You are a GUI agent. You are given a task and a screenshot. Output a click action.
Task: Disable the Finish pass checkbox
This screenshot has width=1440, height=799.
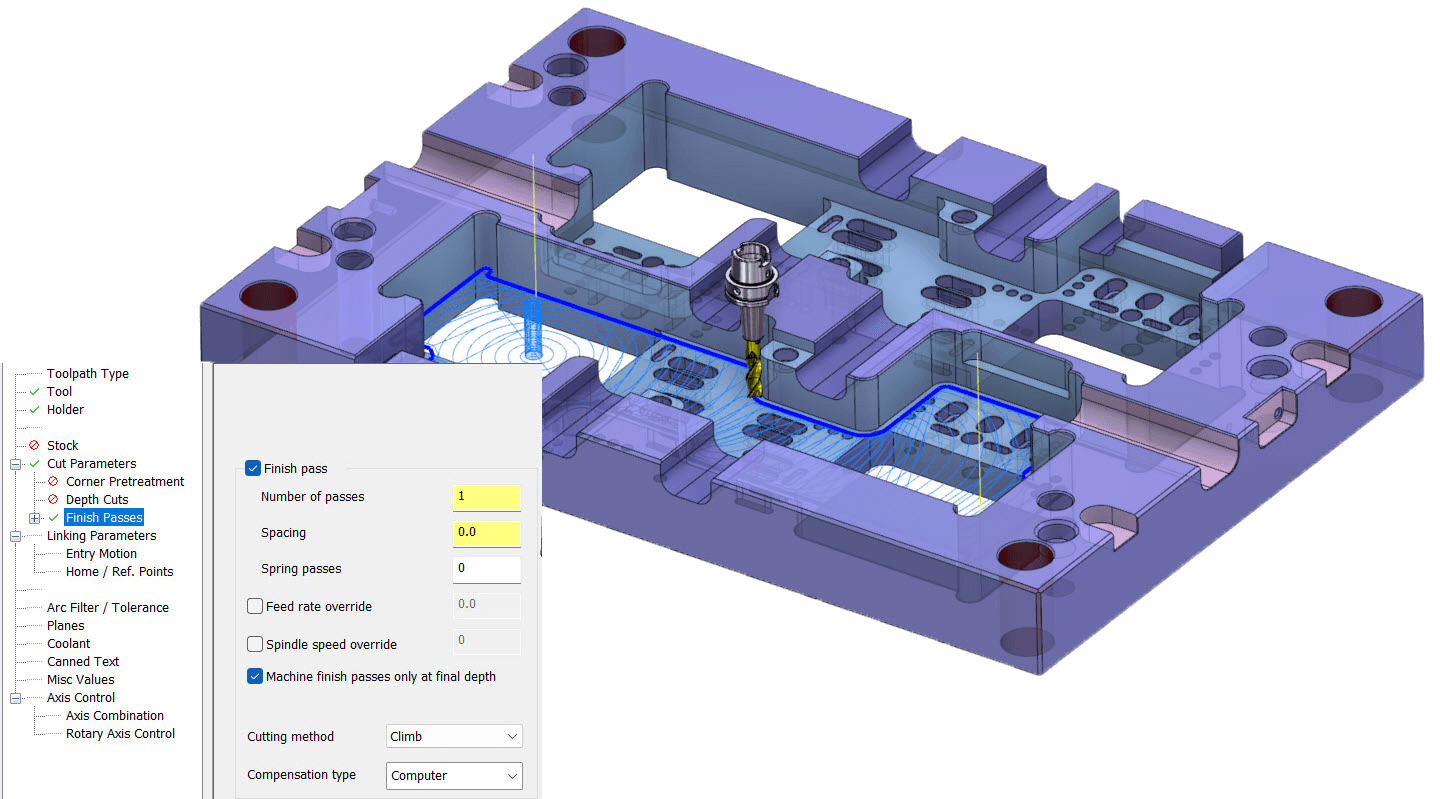pos(253,468)
